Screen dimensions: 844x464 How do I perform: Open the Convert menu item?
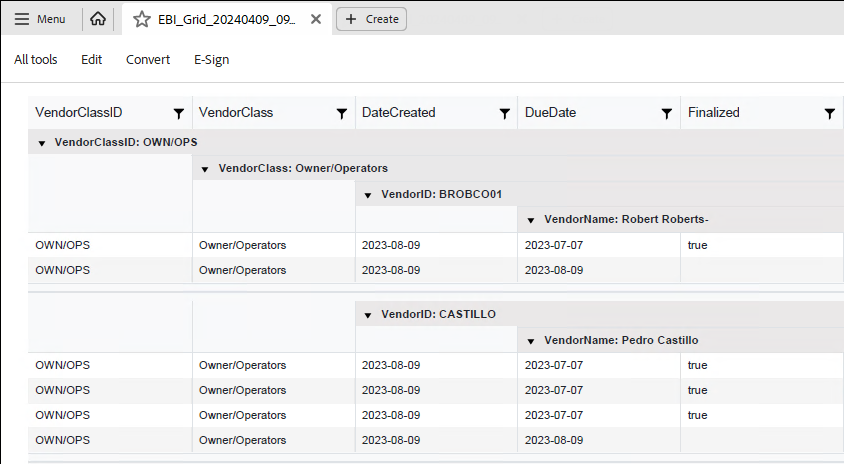148,60
